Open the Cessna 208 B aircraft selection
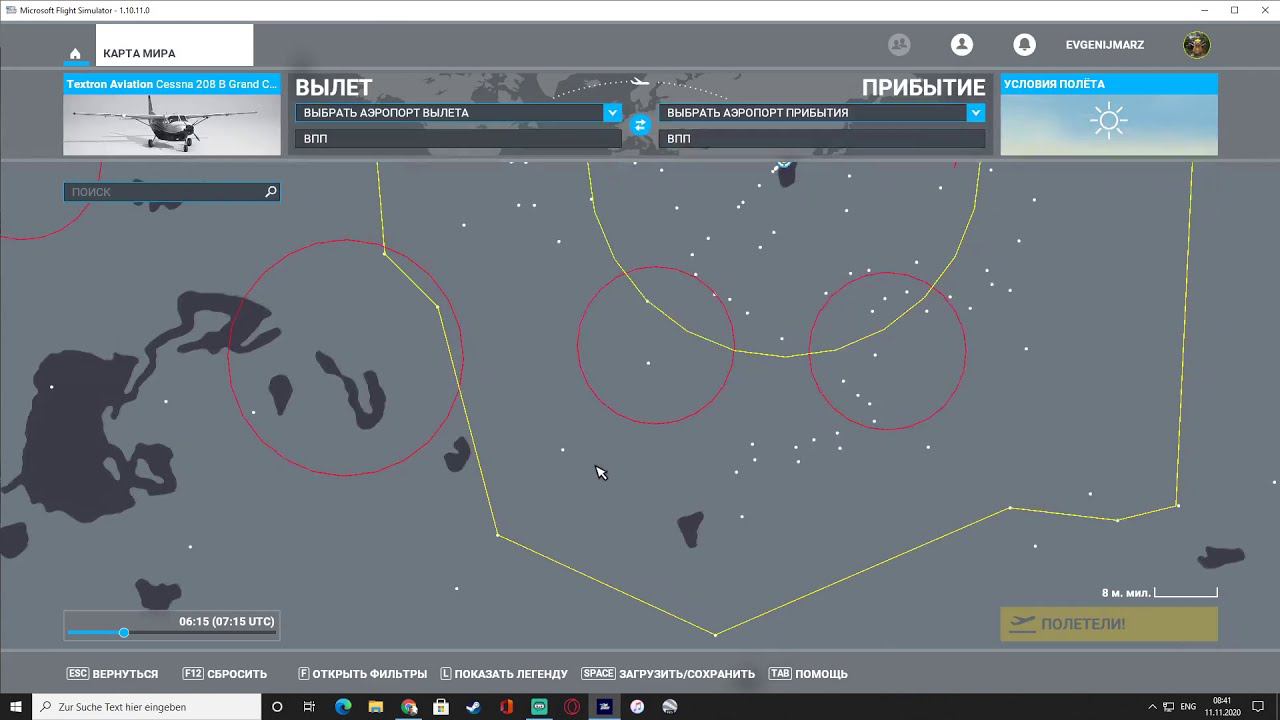 coord(172,115)
